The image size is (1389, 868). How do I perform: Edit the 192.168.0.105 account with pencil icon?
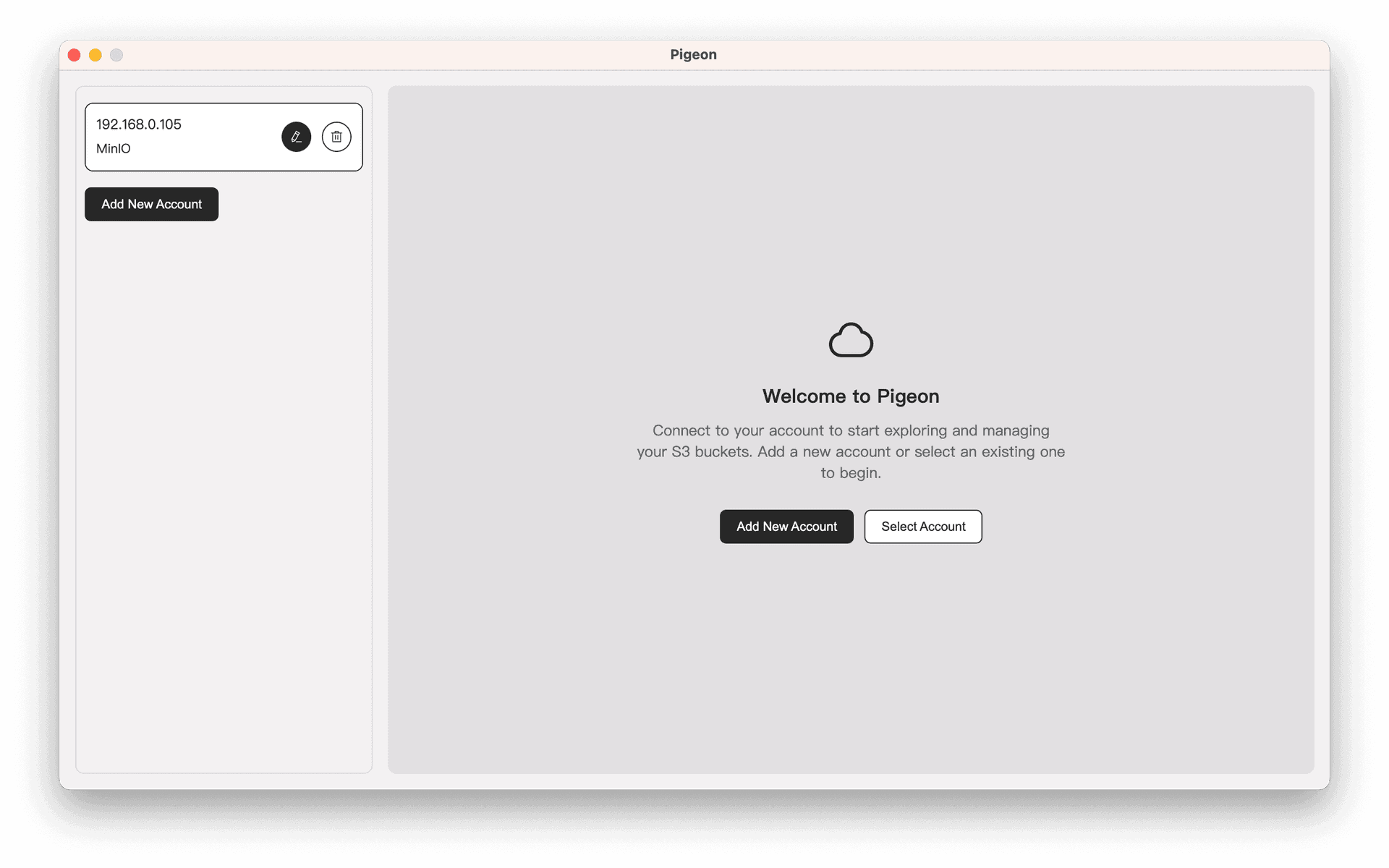pyautogui.click(x=296, y=137)
